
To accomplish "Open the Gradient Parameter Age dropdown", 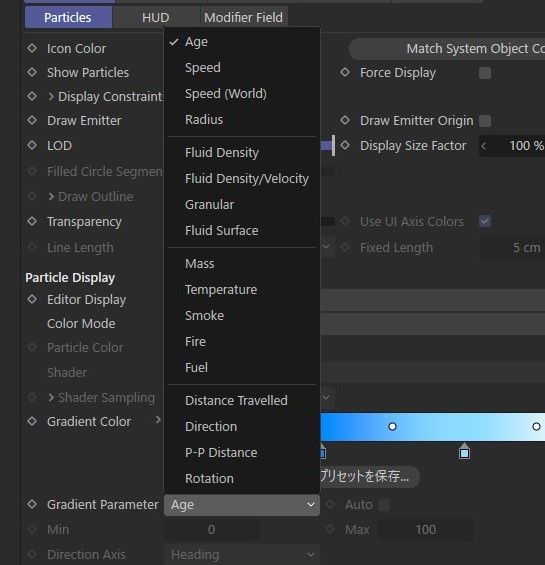I will (x=242, y=505).
